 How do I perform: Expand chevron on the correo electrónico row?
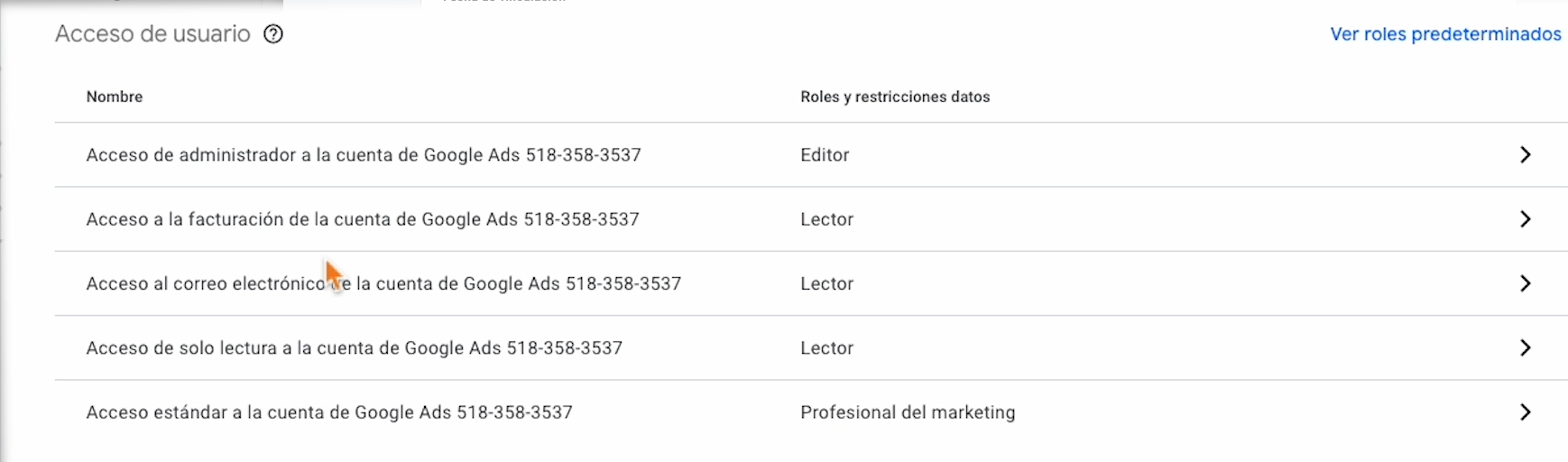(1525, 283)
